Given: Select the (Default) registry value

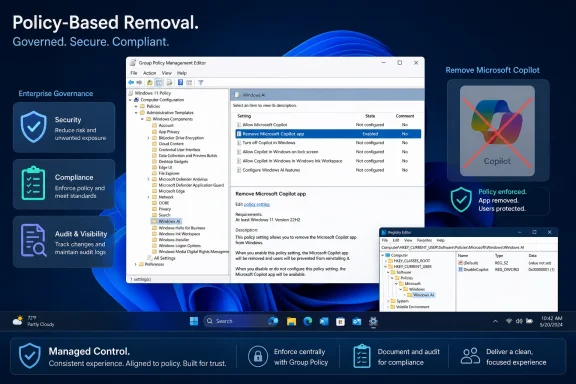Looking at the screenshot, I should [468, 263].
